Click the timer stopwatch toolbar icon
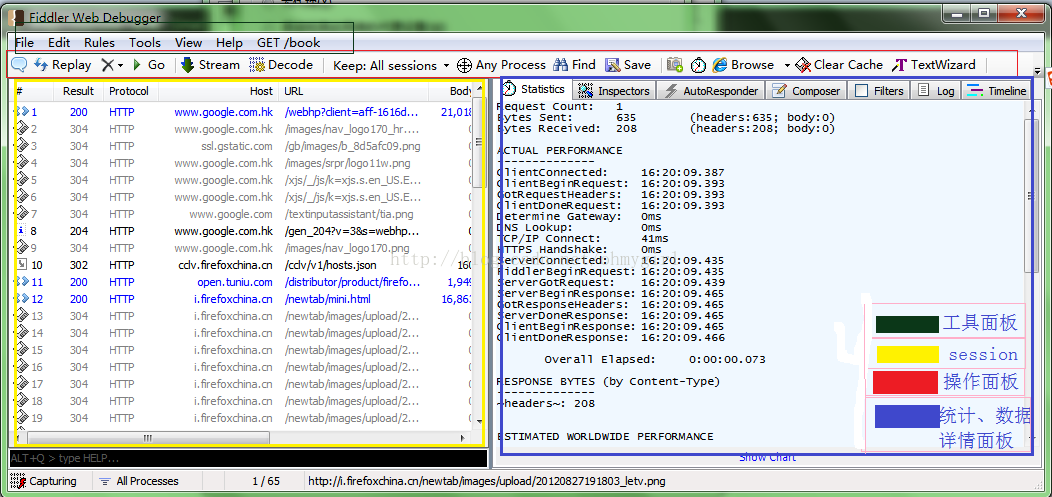 [x=698, y=65]
